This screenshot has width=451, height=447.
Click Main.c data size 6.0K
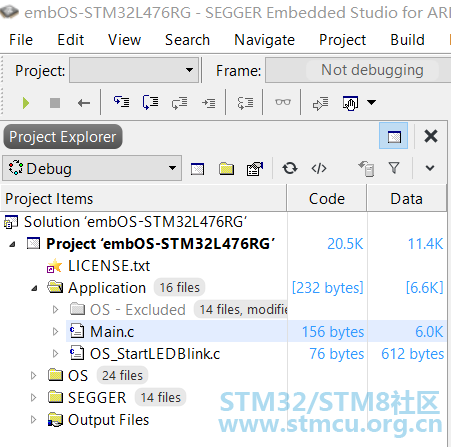[x=429, y=332]
